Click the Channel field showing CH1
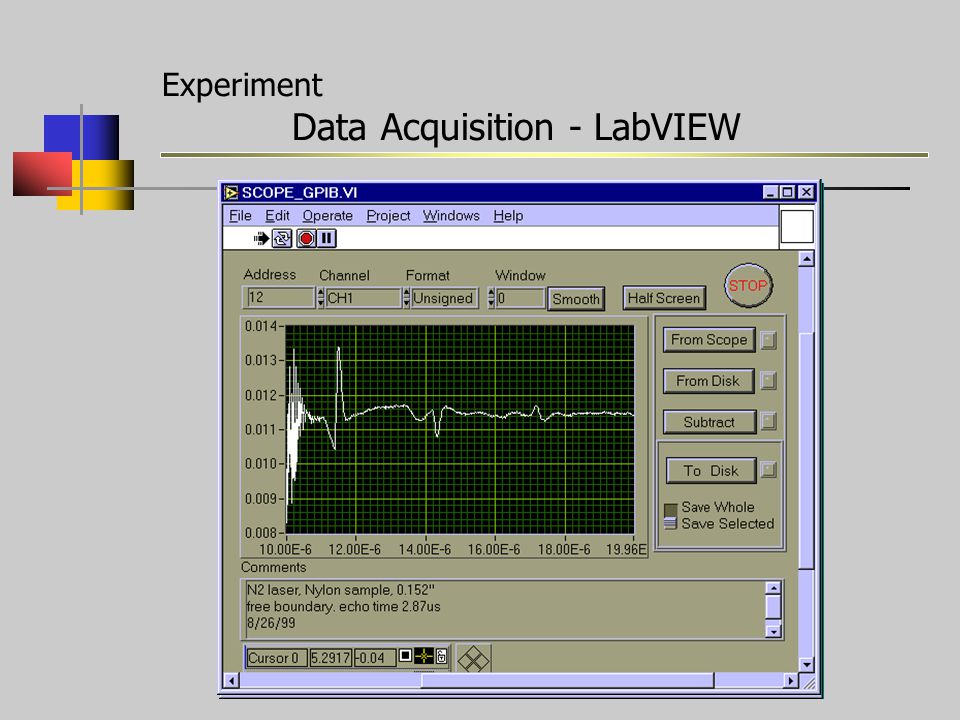The height and width of the screenshot is (720, 960). pyautogui.click(x=363, y=298)
